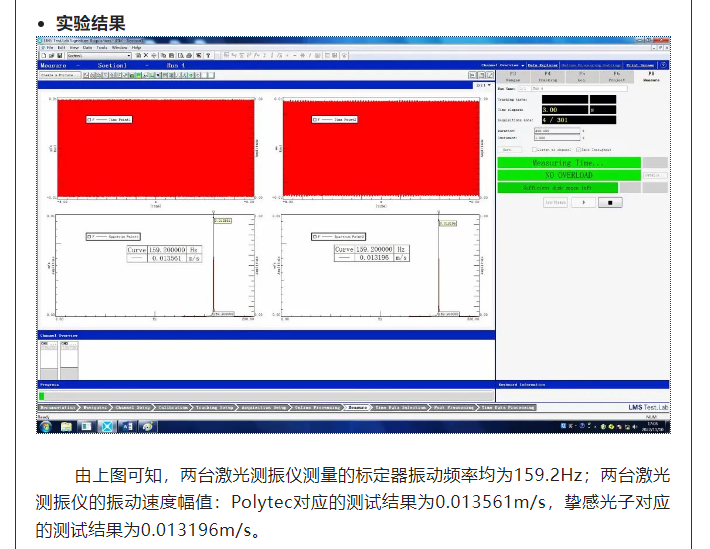Click the Details... button beside NO OVERLOAD
Image resolution: width=710 pixels, height=549 pixels.
tap(655, 175)
